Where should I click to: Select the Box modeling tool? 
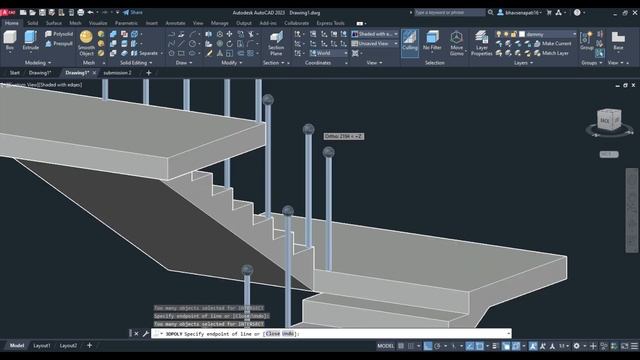click(x=10, y=40)
